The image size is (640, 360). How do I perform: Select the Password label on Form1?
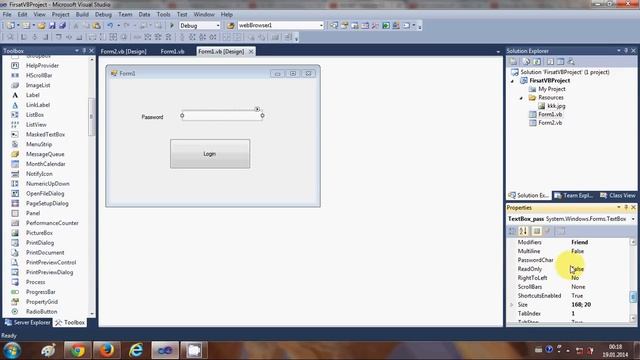[152, 117]
